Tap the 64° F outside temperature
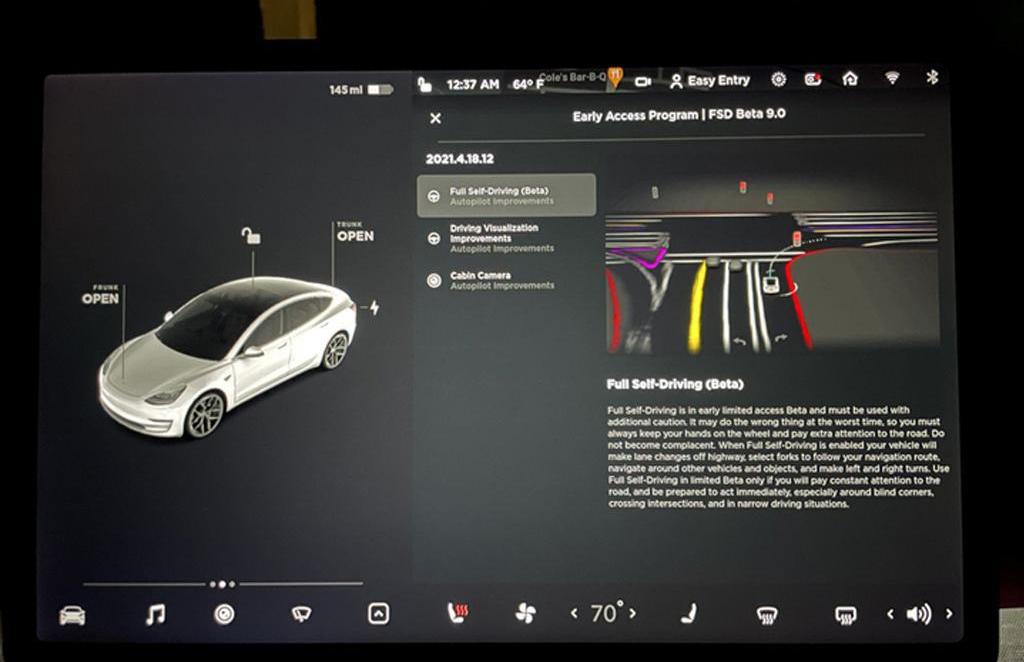Screen dimensions: 1024x662 tap(528, 84)
